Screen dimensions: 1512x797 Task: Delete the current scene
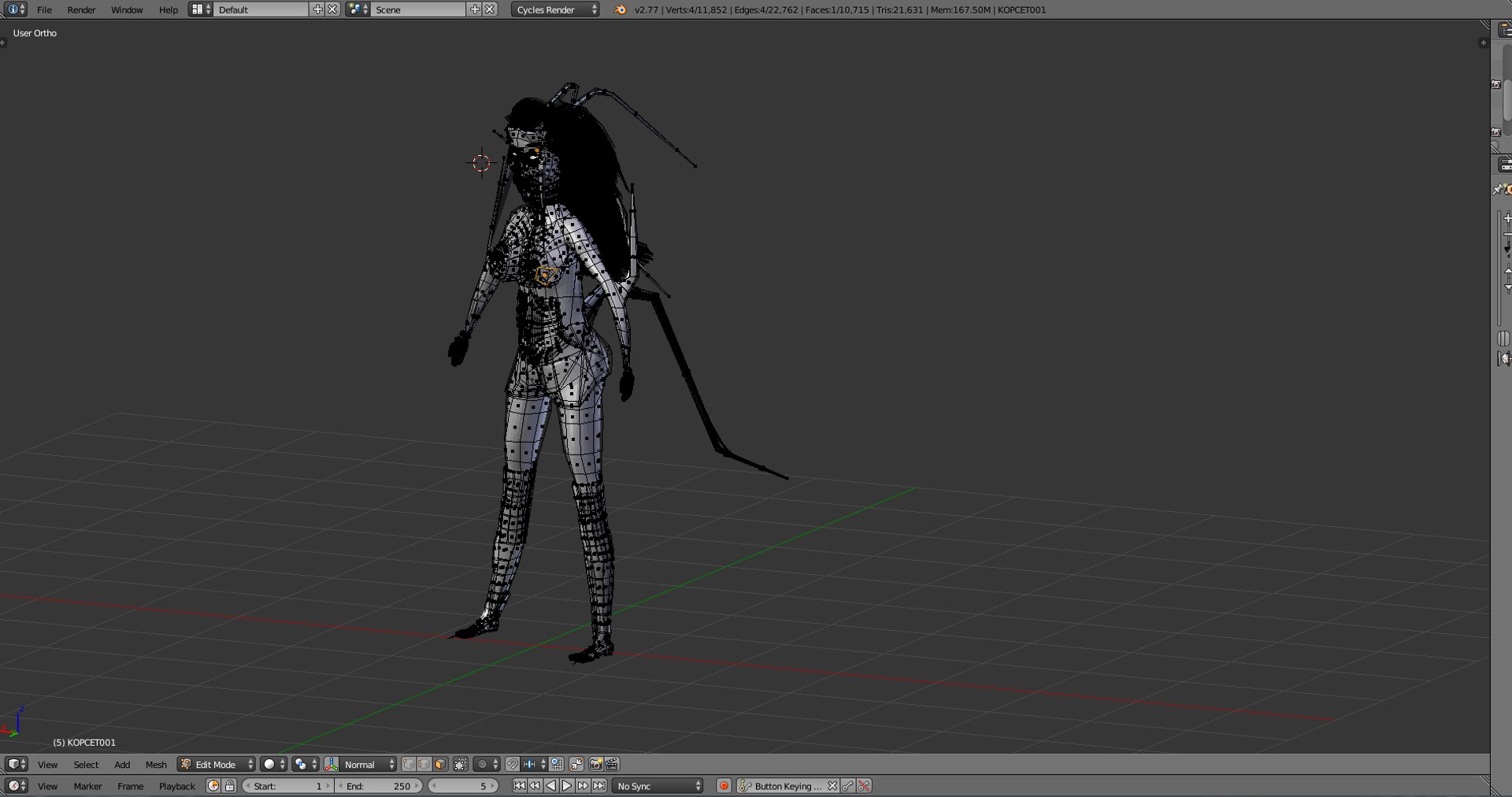click(490, 9)
